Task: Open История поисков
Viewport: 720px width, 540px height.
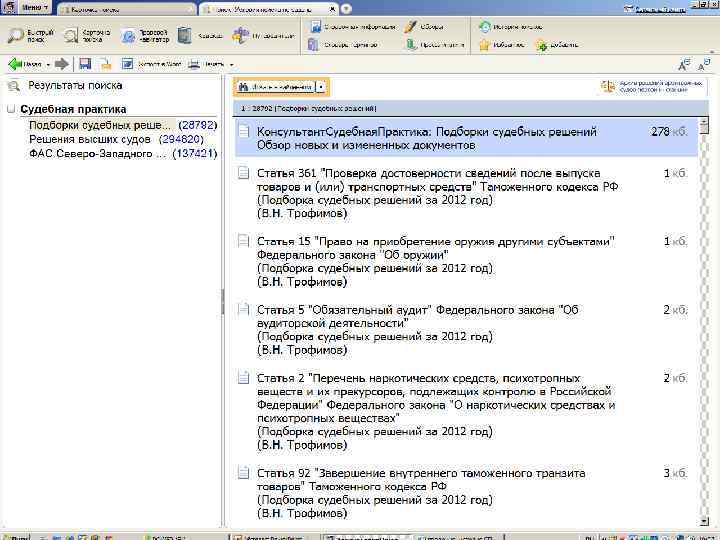Action: 511,27
